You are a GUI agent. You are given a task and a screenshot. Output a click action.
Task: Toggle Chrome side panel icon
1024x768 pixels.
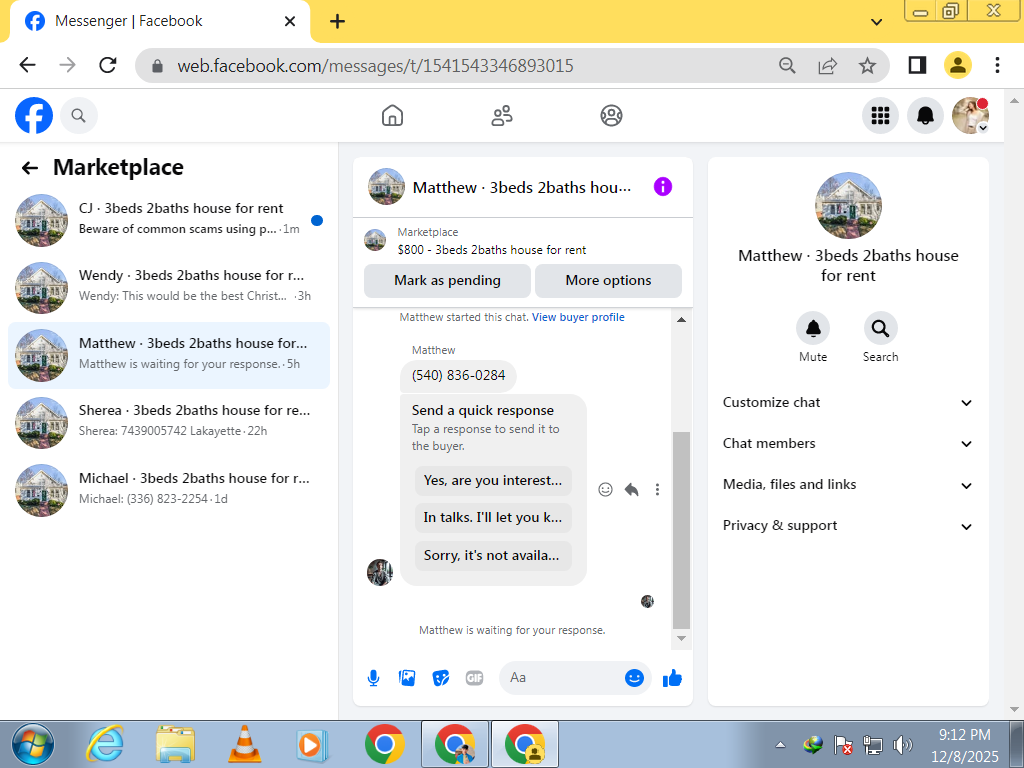pos(918,65)
